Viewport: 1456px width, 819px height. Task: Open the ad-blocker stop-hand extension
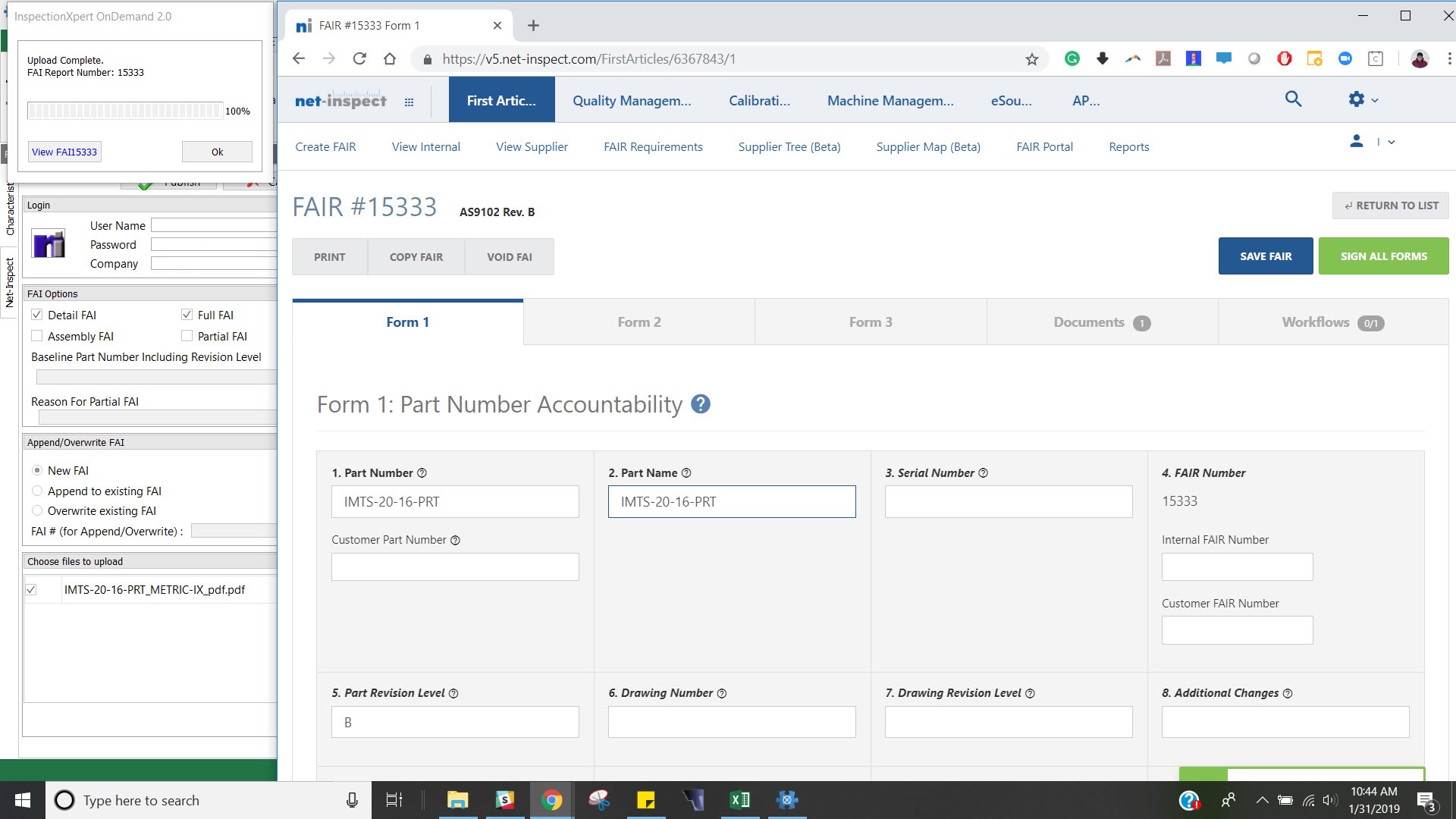pos(1284,58)
